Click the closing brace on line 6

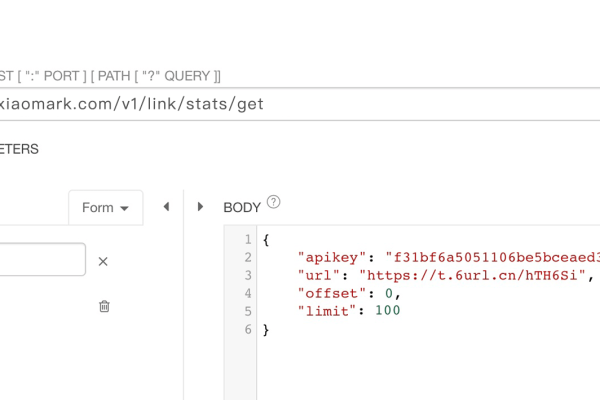(x=266, y=329)
